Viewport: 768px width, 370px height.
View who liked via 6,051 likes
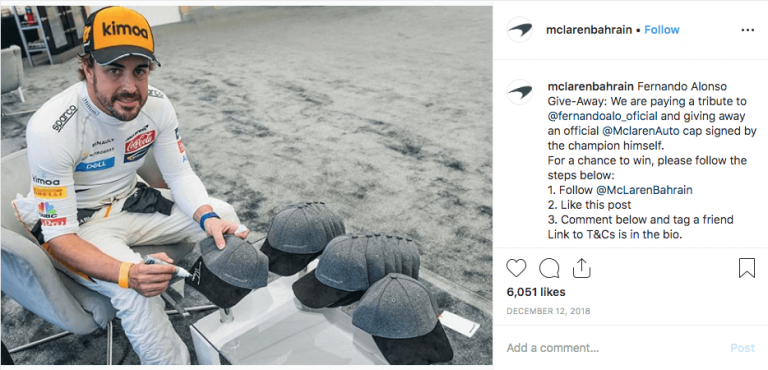[x=536, y=292]
